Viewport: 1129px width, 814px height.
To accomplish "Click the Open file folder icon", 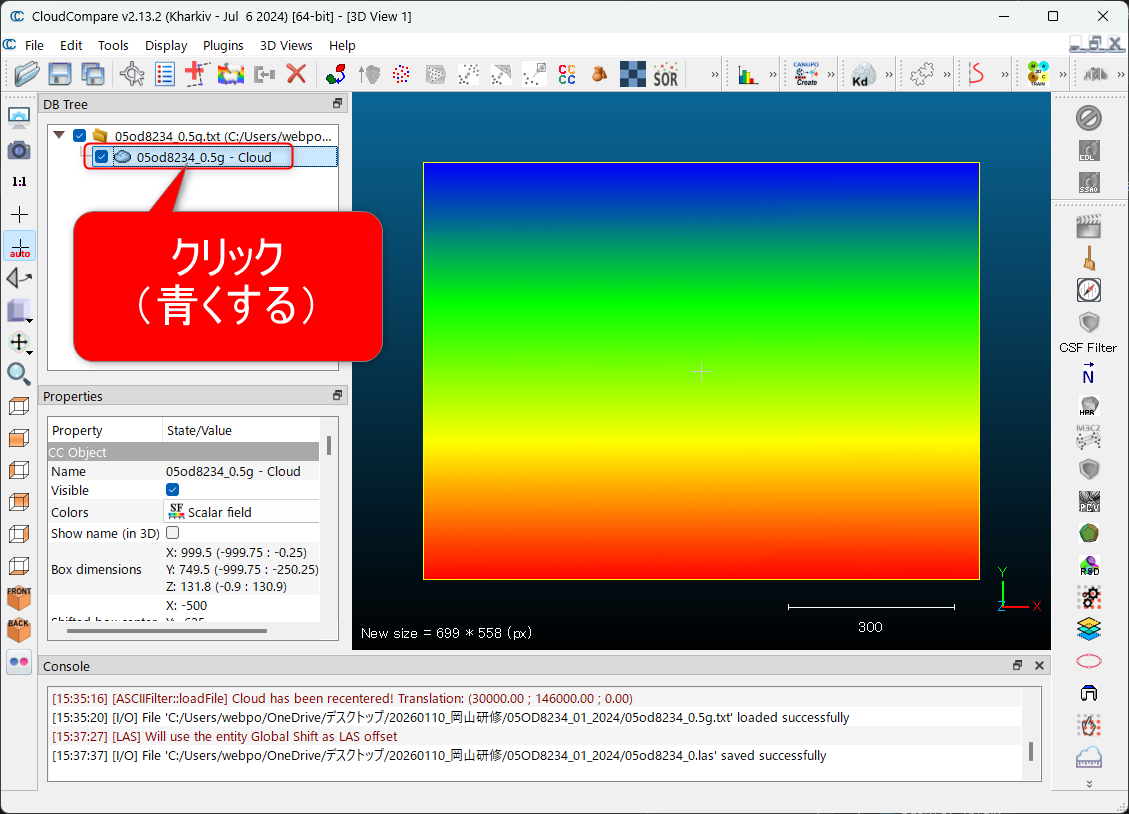I will tap(27, 73).
